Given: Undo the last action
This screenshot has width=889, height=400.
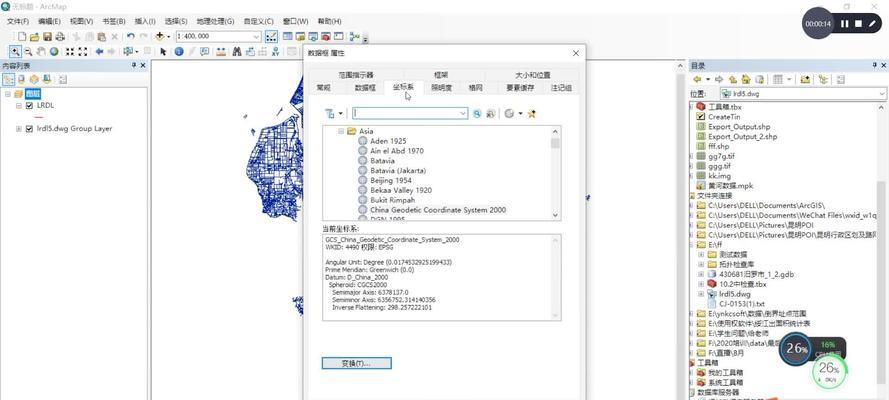Looking at the screenshot, I should 130,36.
